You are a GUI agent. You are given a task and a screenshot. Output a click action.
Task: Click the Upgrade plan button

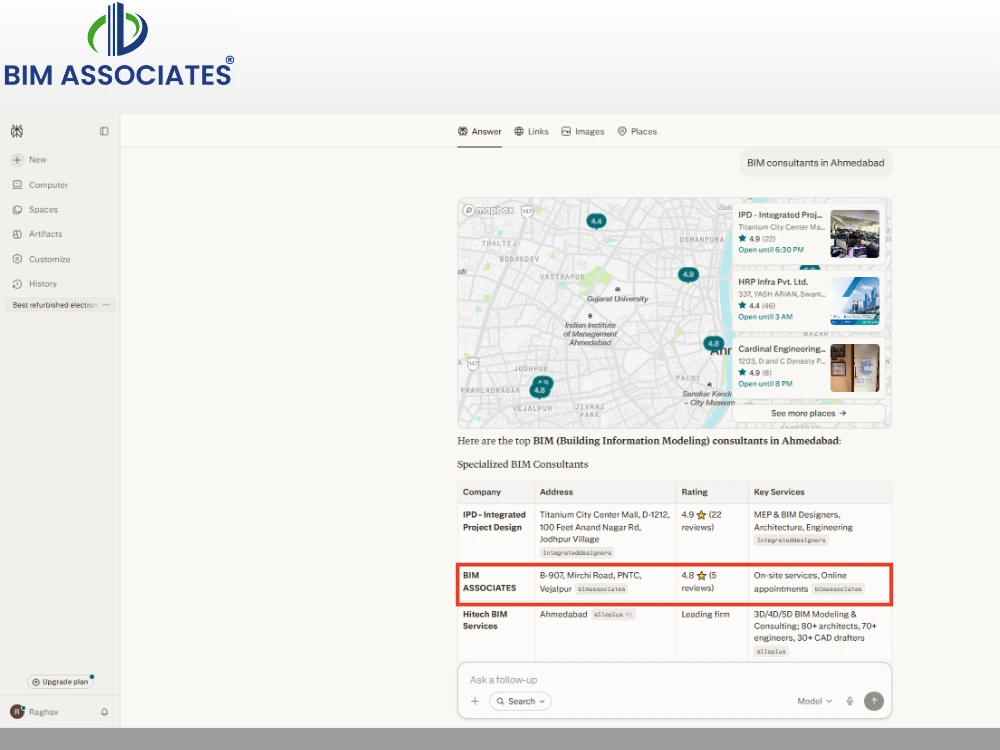(x=61, y=682)
